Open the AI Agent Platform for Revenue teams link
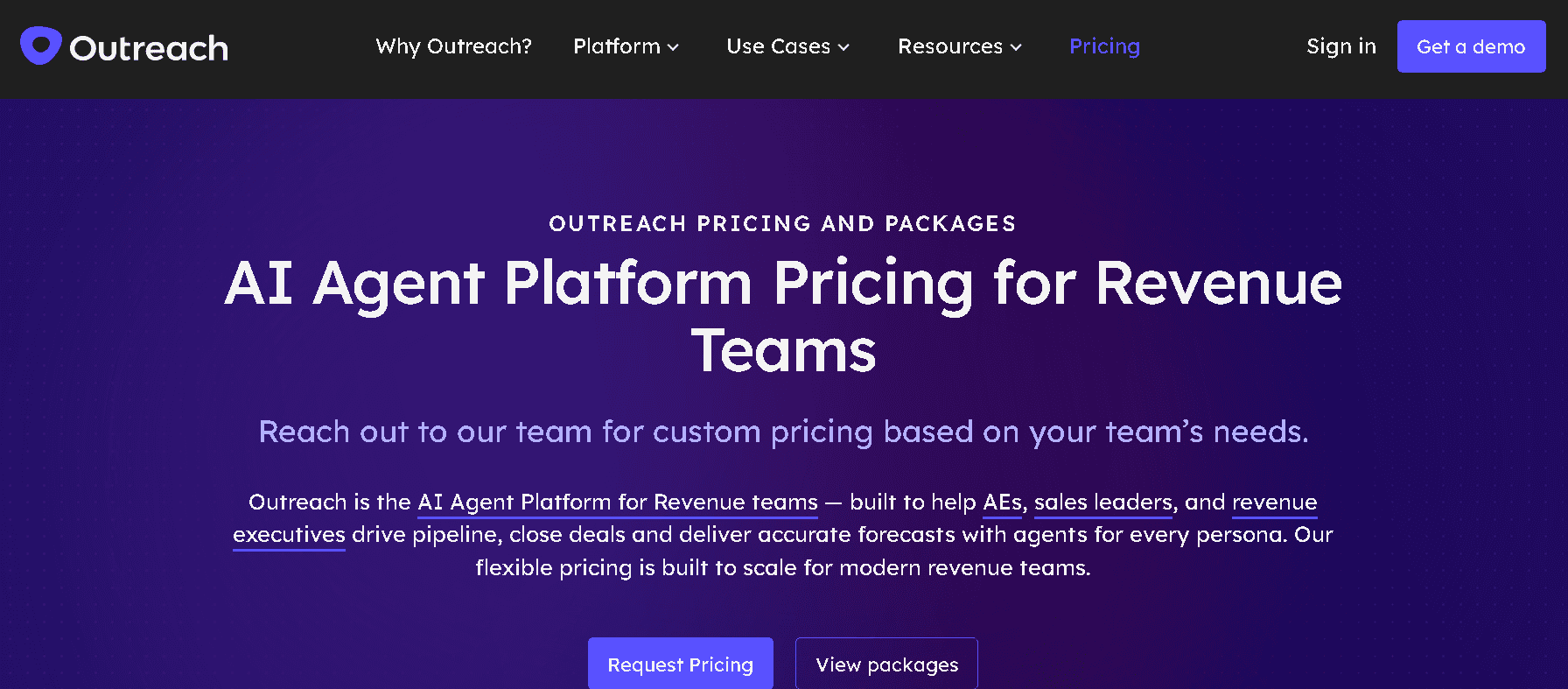This screenshot has width=1568, height=689. pos(618,503)
